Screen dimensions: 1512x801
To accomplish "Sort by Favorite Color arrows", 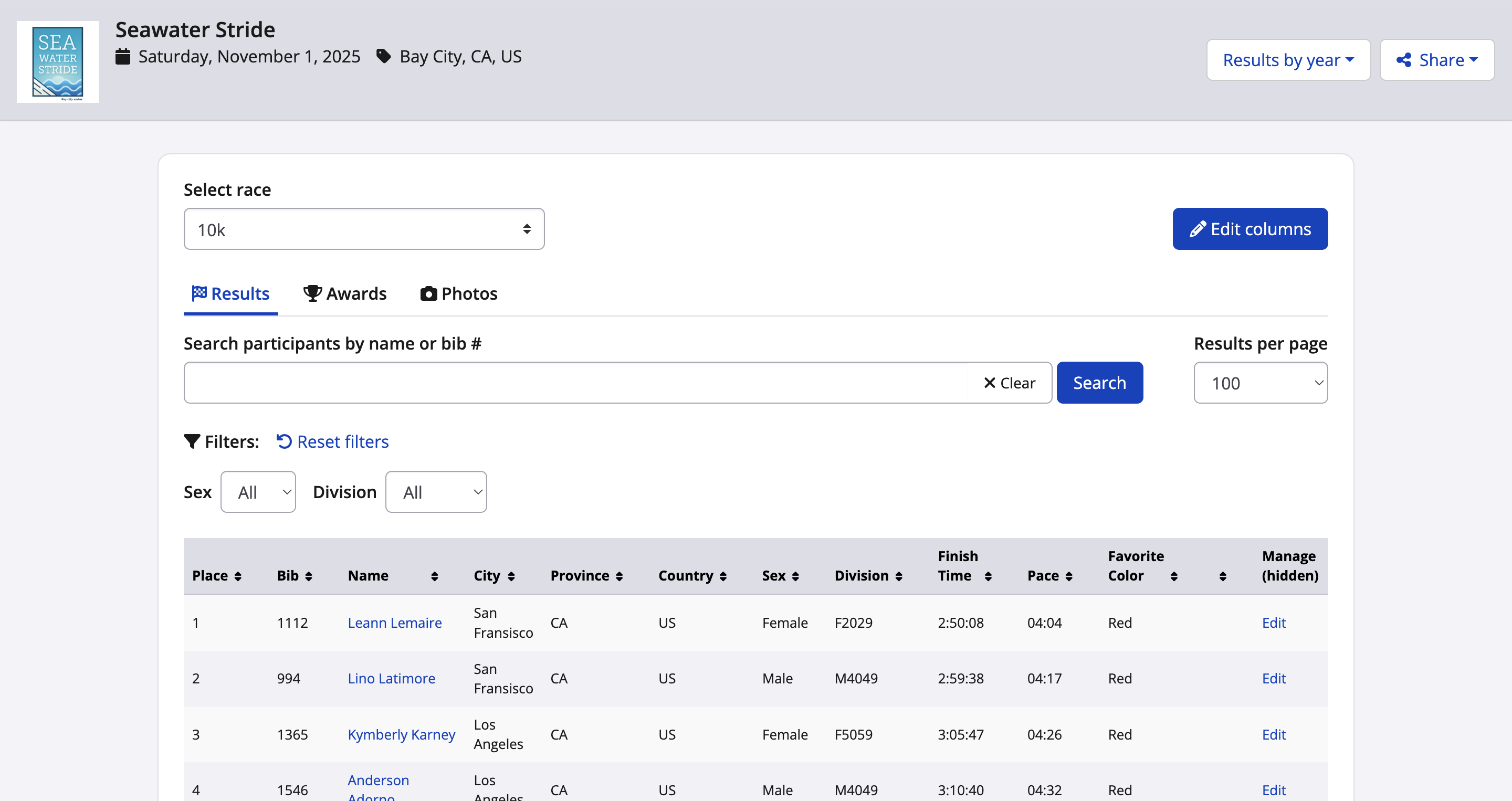I will click(x=1173, y=576).
